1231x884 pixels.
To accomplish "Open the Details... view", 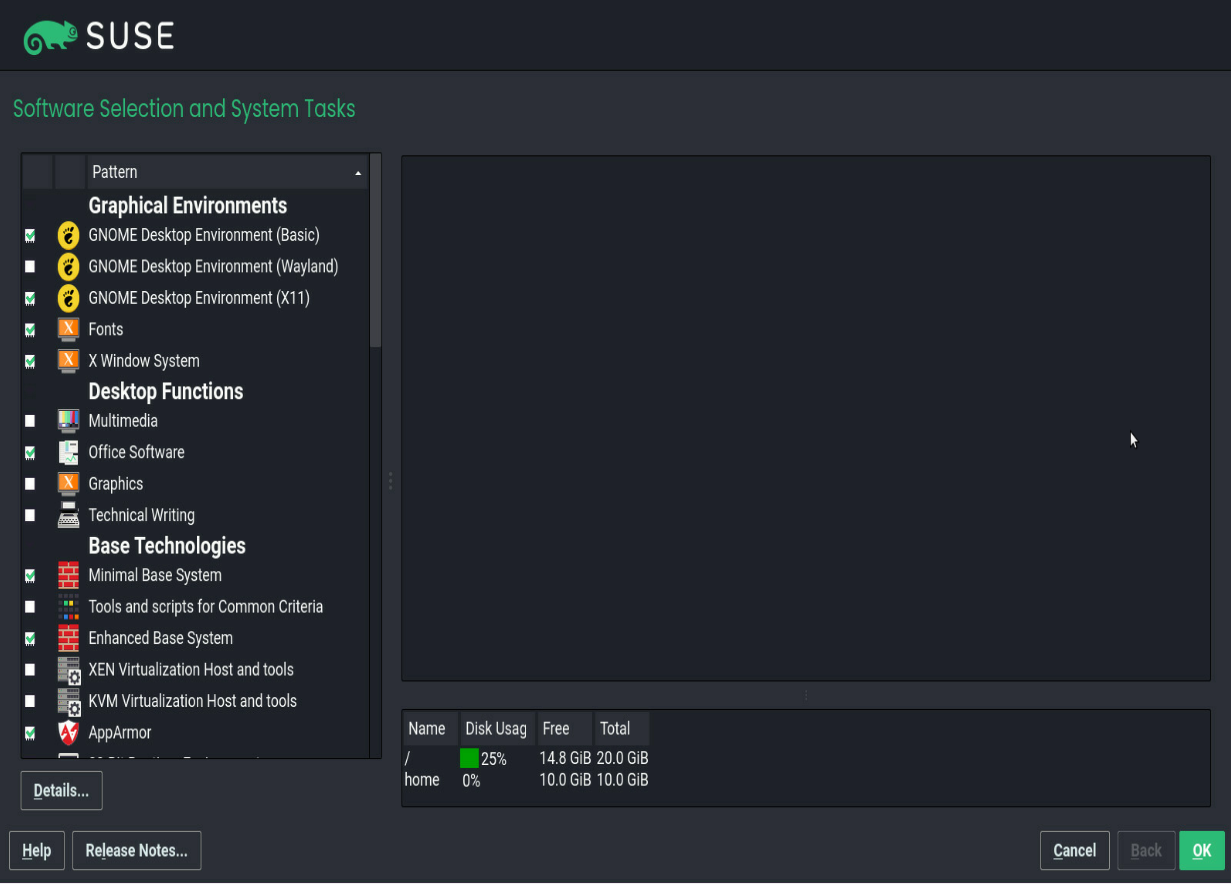I will click(61, 791).
